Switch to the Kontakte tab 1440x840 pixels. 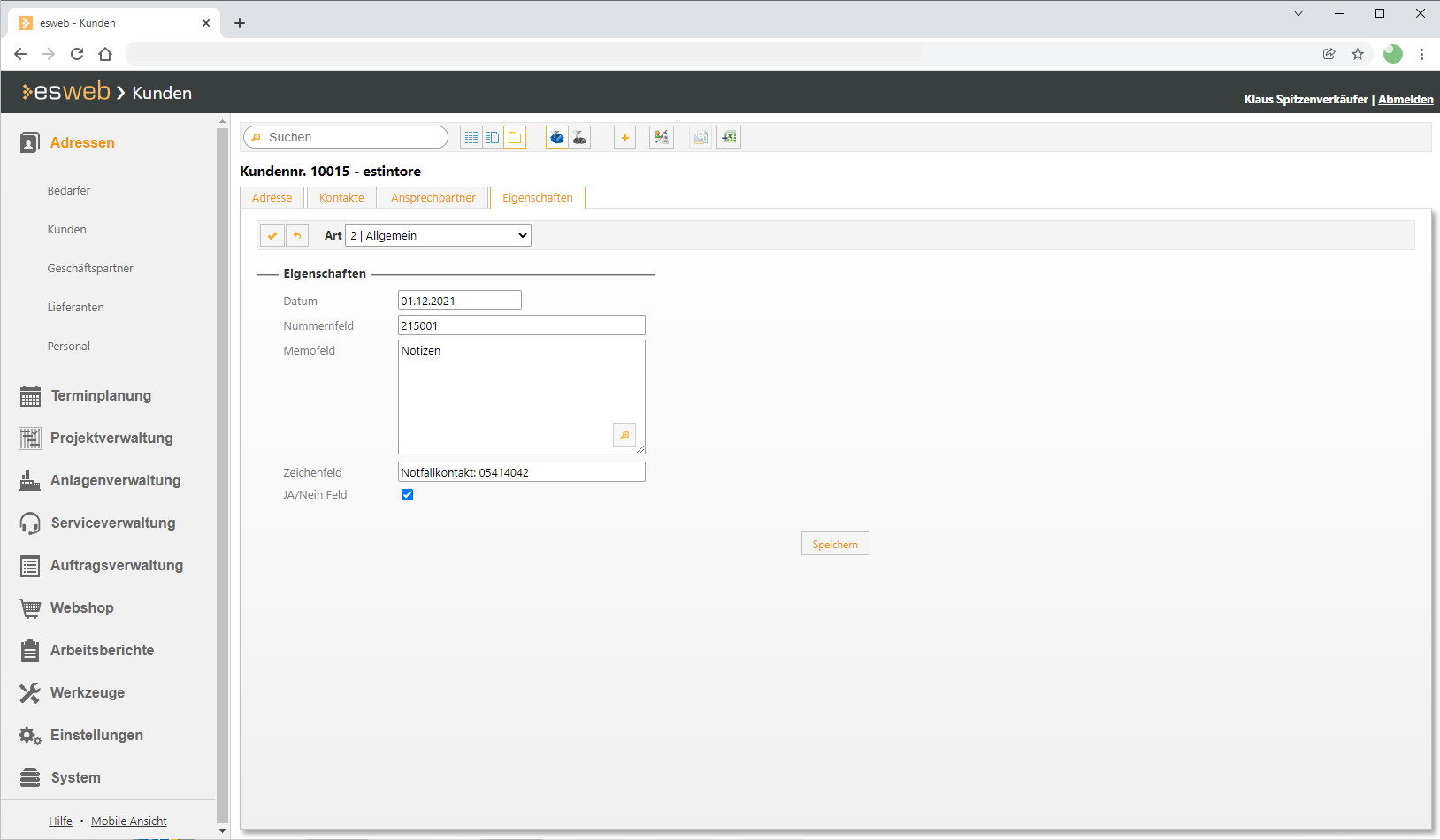341,198
